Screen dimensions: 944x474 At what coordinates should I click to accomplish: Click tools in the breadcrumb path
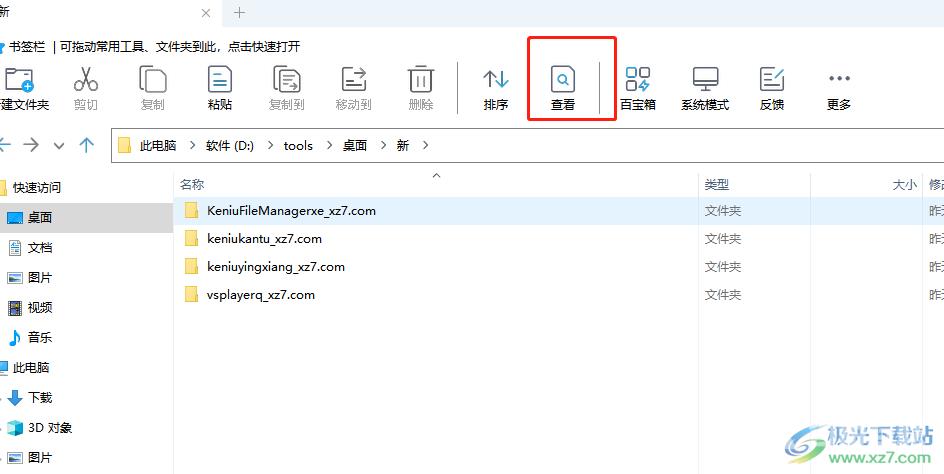tap(298, 145)
